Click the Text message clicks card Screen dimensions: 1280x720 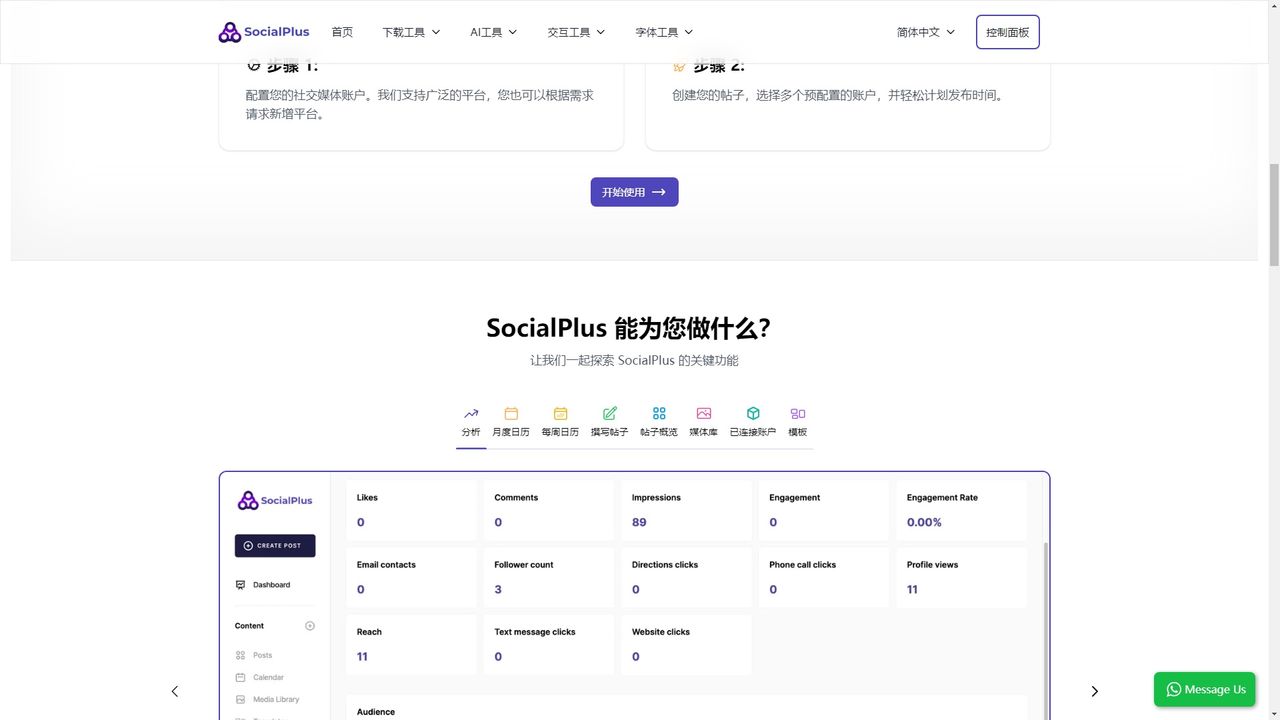click(x=549, y=644)
